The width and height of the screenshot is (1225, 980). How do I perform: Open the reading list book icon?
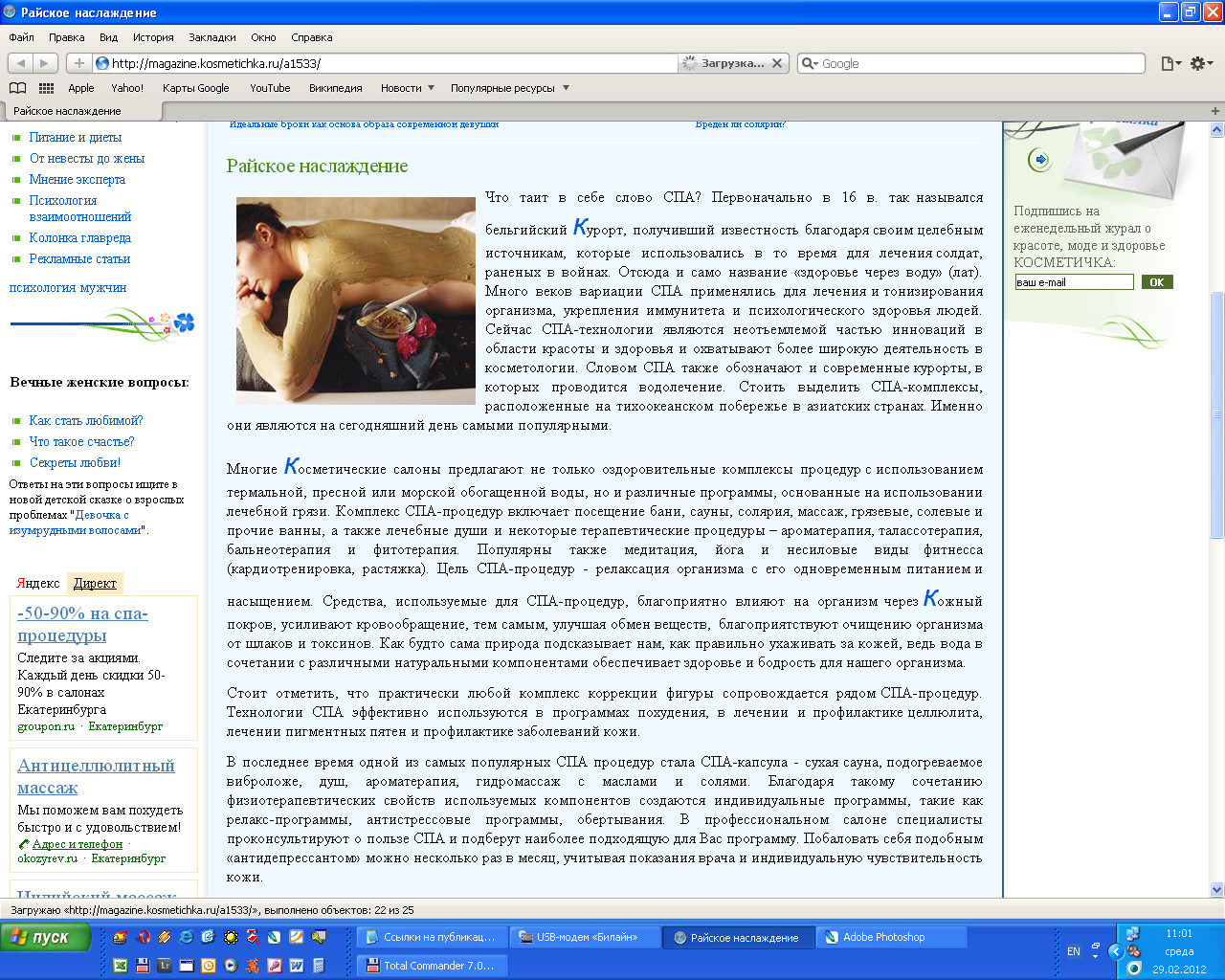[17, 88]
